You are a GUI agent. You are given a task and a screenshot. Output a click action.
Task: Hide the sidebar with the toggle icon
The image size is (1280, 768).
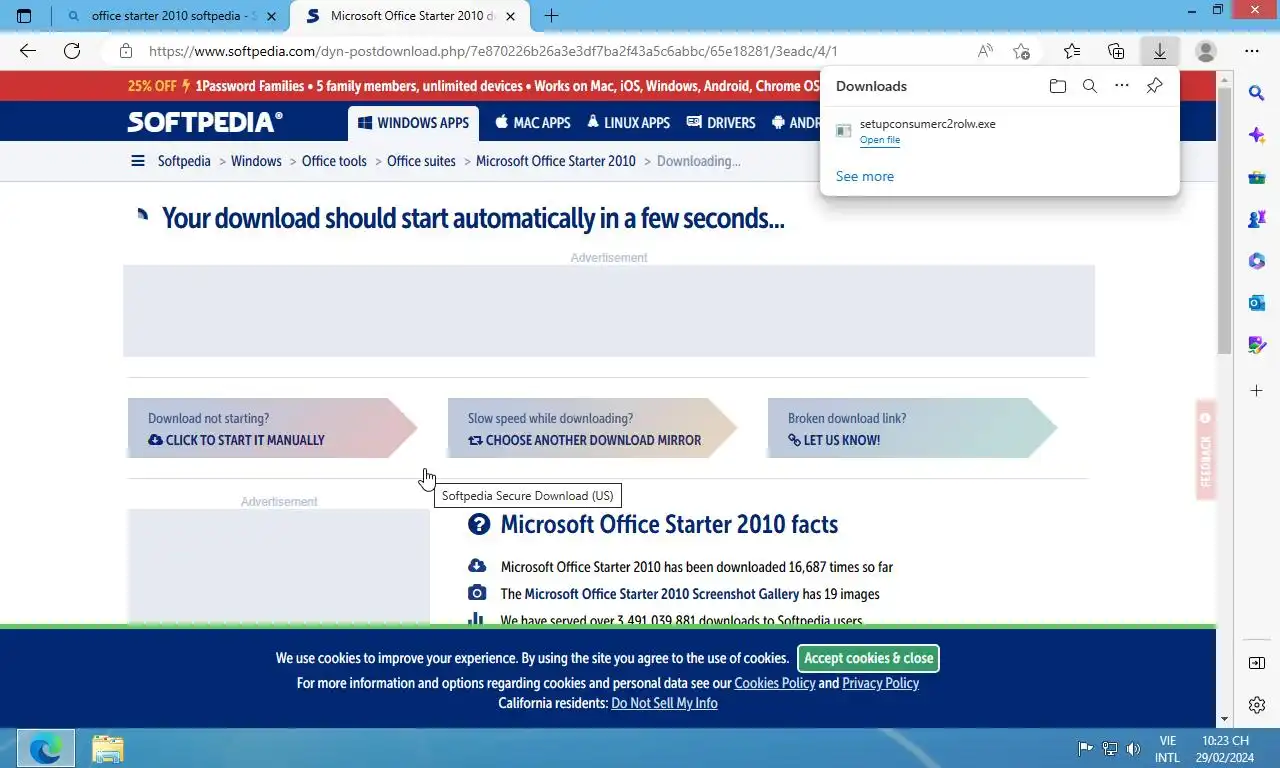(x=1257, y=663)
